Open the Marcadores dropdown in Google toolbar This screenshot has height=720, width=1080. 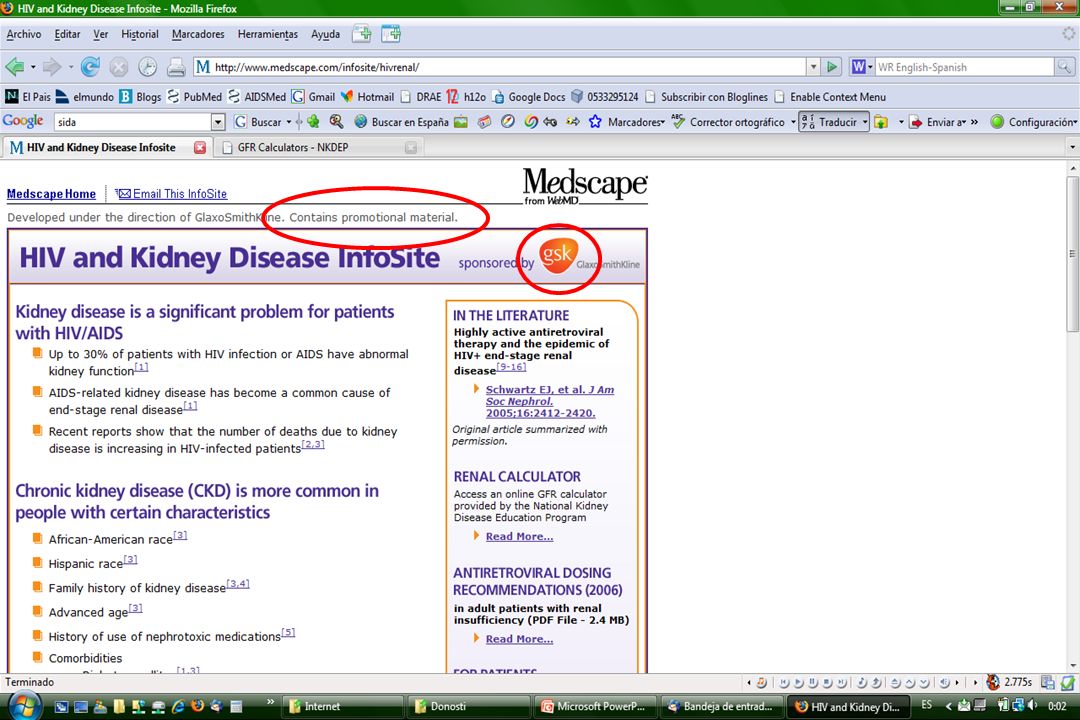click(x=636, y=122)
